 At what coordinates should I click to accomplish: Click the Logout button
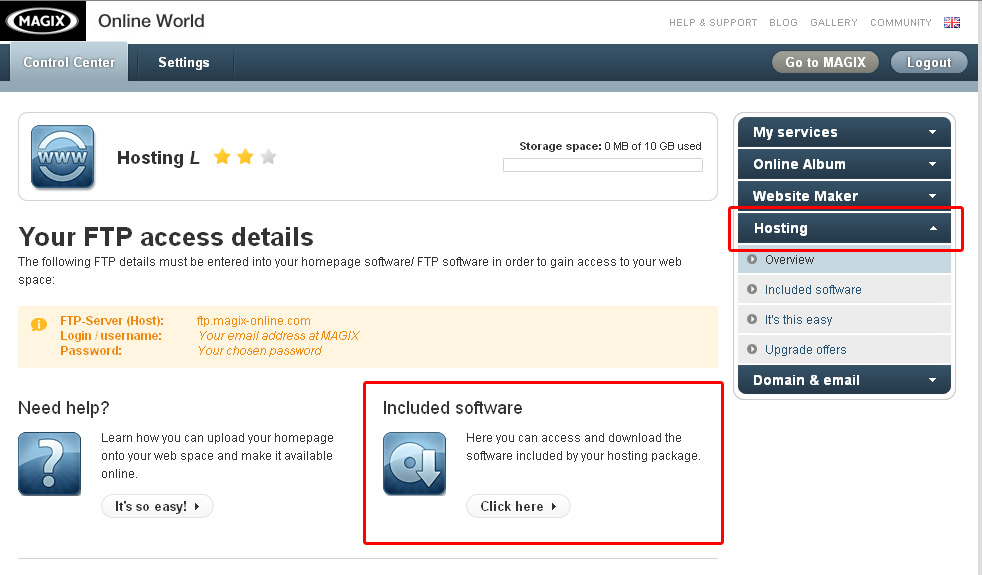[x=929, y=62]
